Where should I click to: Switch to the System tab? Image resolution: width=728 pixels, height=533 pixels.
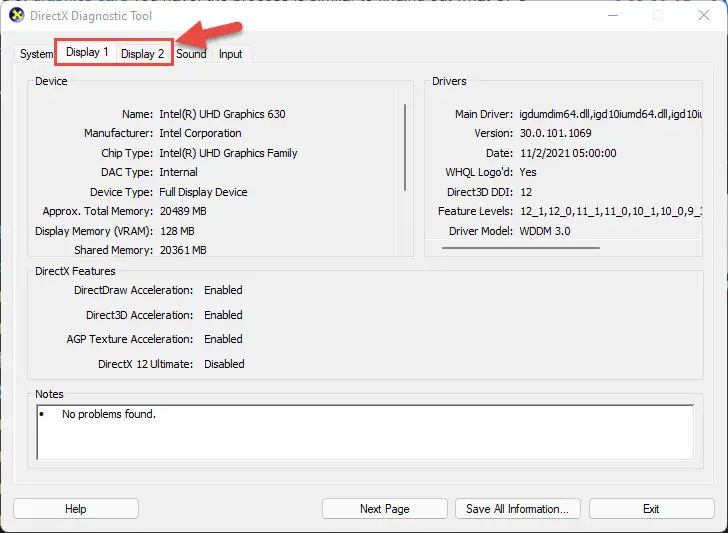click(x=36, y=54)
